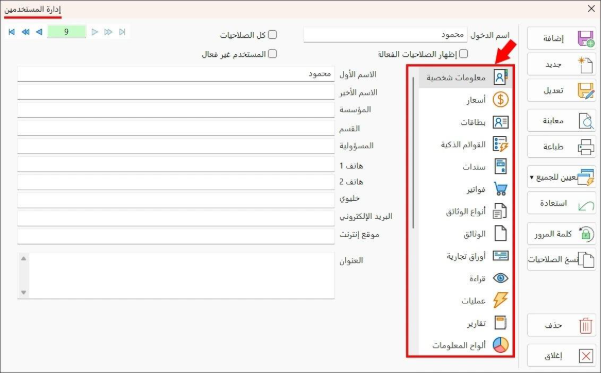The width and height of the screenshot is (601, 373).
Task: Focus the موقع إنترنت website field
Action: click(x=176, y=236)
